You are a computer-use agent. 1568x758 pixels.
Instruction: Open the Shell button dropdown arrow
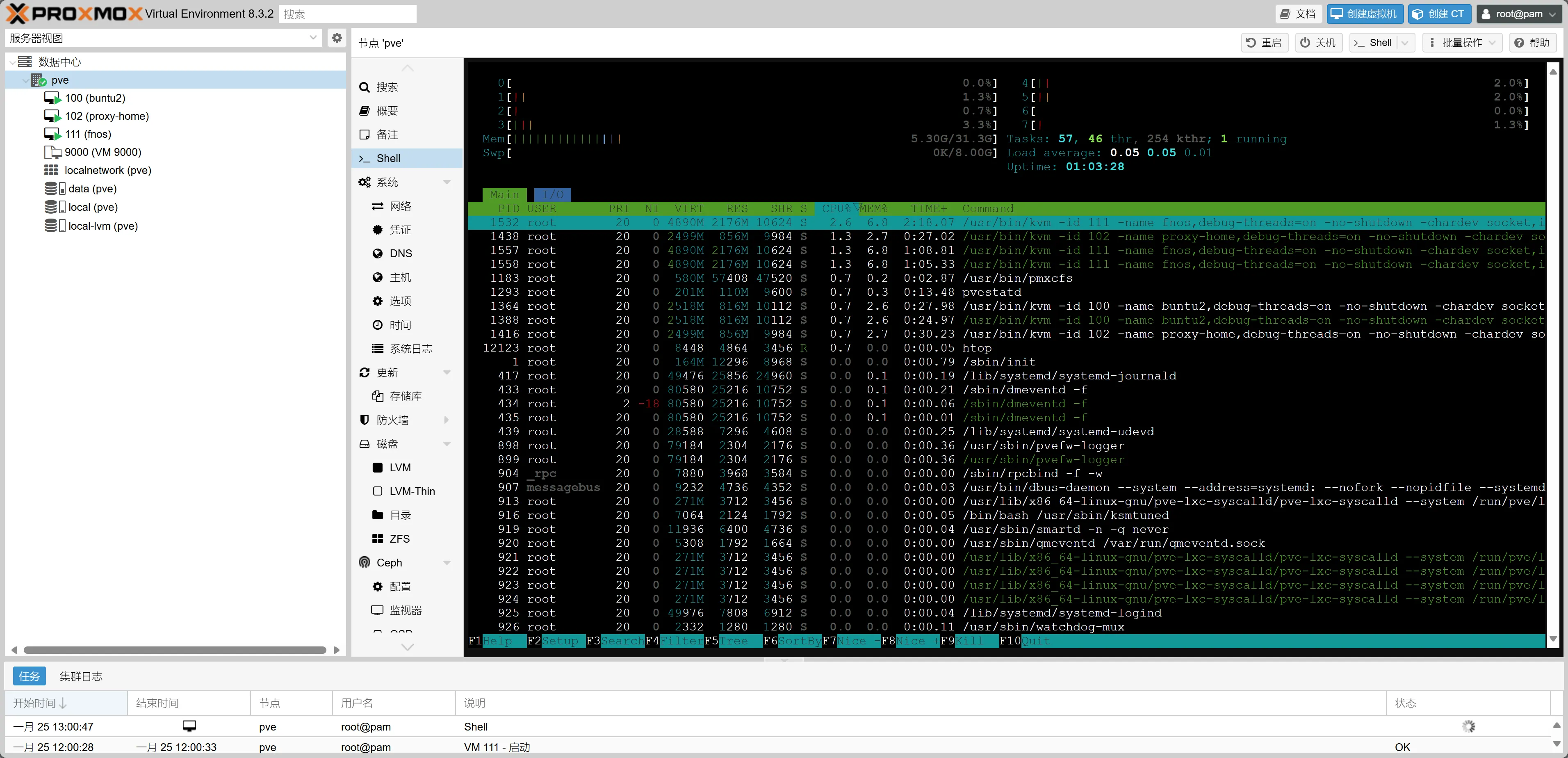[1405, 43]
